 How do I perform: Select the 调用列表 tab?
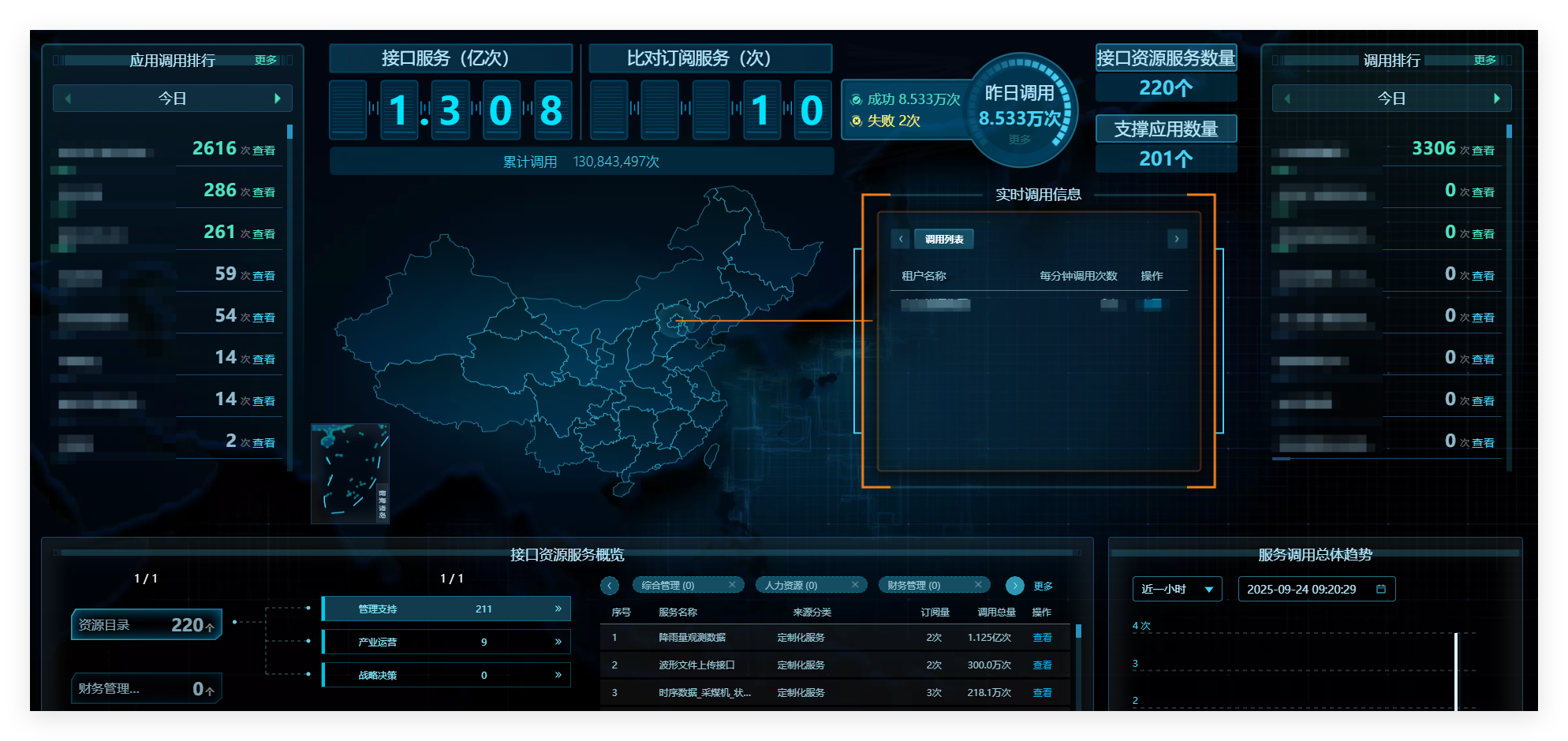(944, 239)
